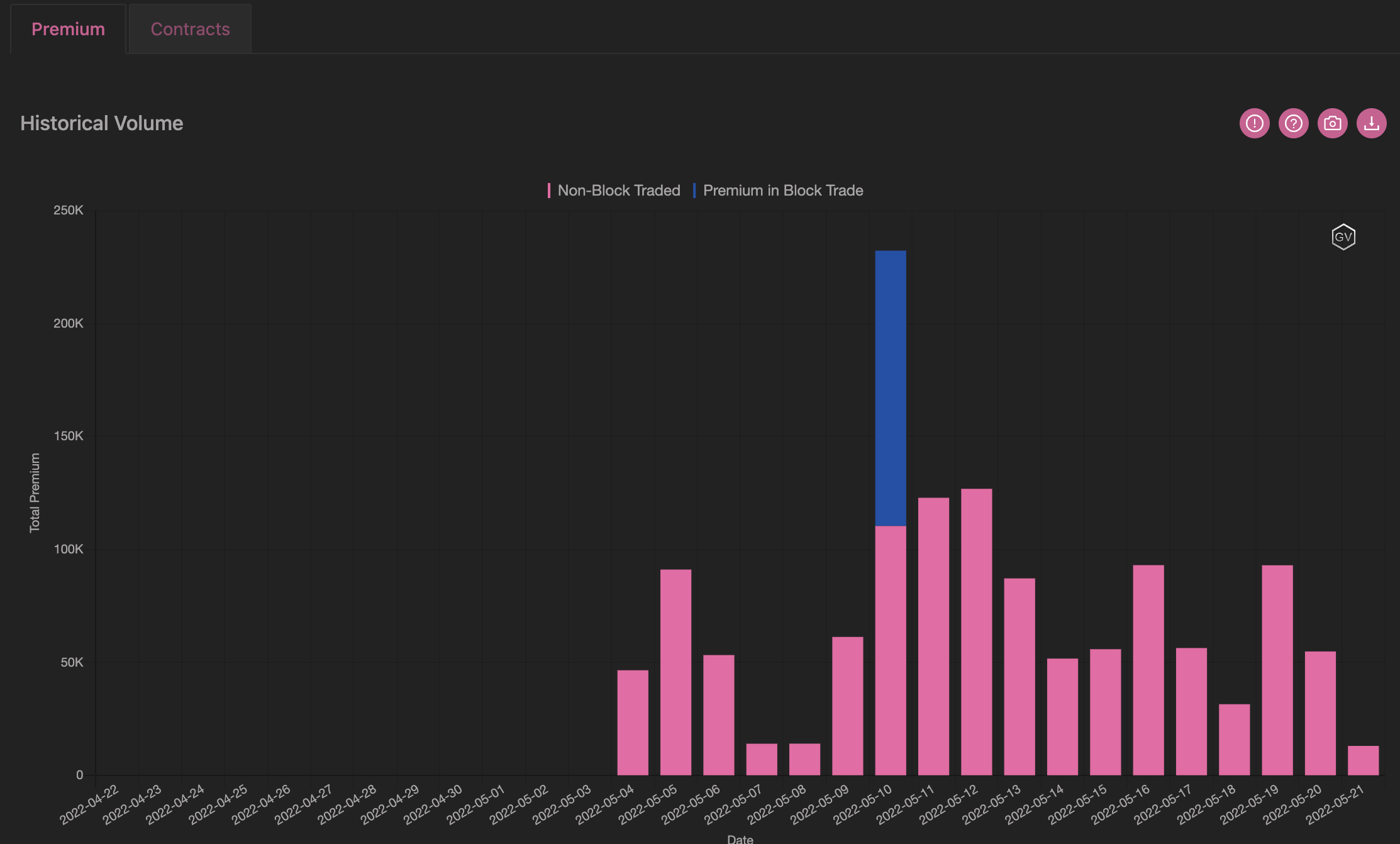The height and width of the screenshot is (844, 1400).
Task: Click the short bar for 2022-05-08
Action: [804, 759]
